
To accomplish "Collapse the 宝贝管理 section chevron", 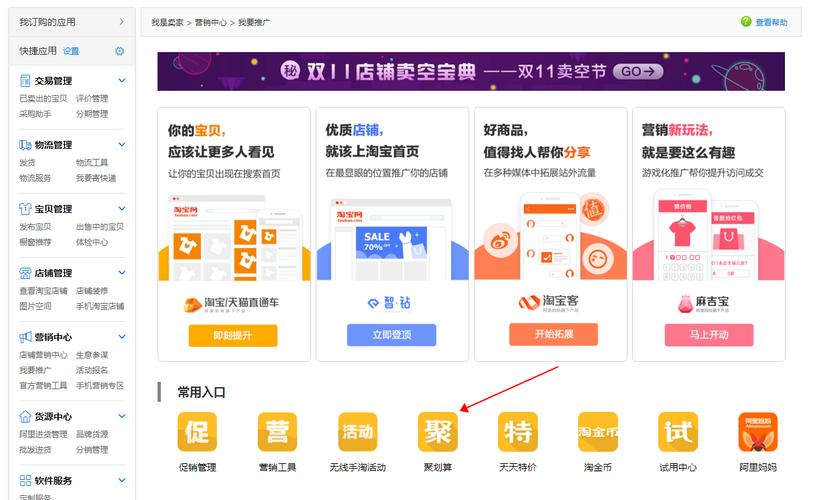I will pos(122,208).
